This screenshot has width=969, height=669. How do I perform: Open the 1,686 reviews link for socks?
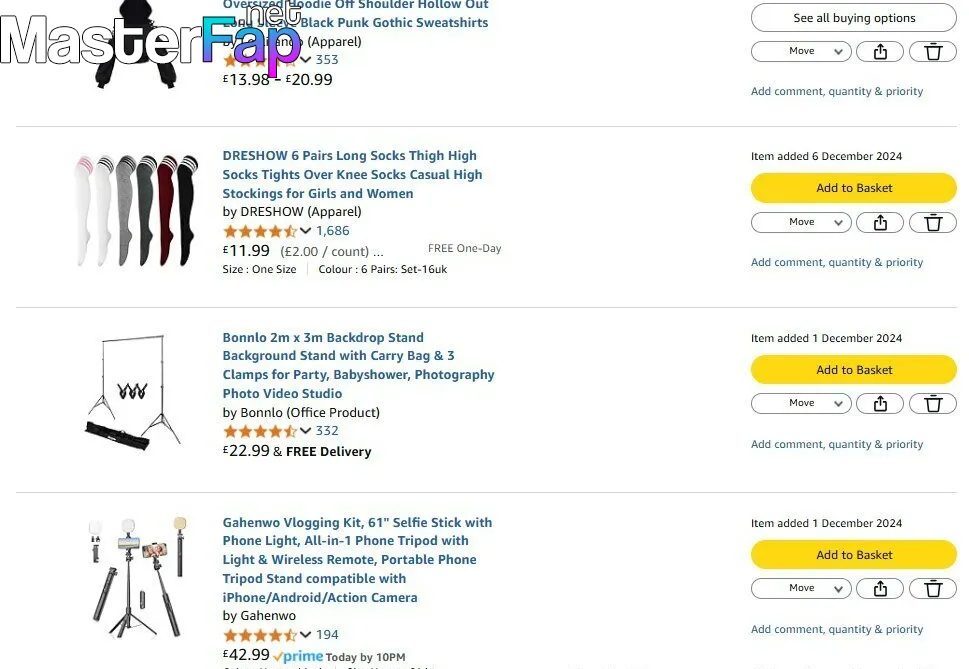[332, 230]
